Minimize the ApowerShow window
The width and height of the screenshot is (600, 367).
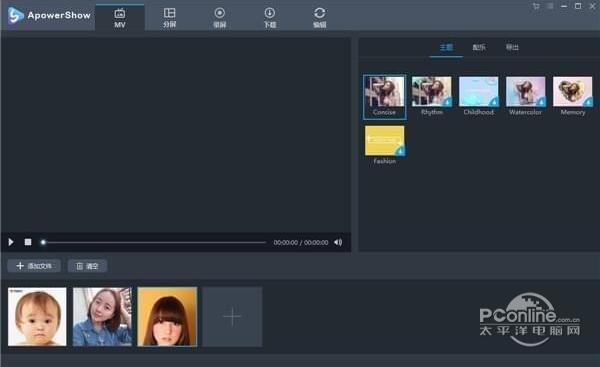pyautogui.click(x=564, y=6)
